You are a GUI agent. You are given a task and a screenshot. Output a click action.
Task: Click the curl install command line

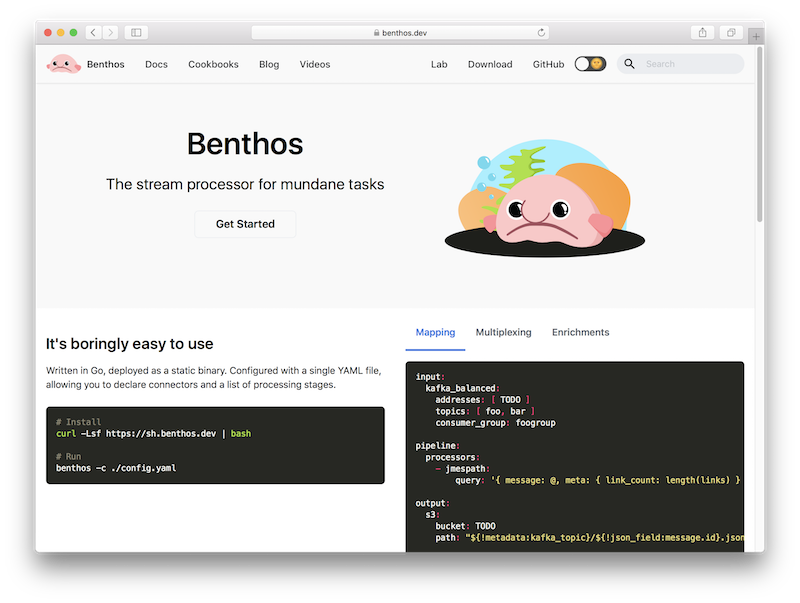[x=154, y=434]
